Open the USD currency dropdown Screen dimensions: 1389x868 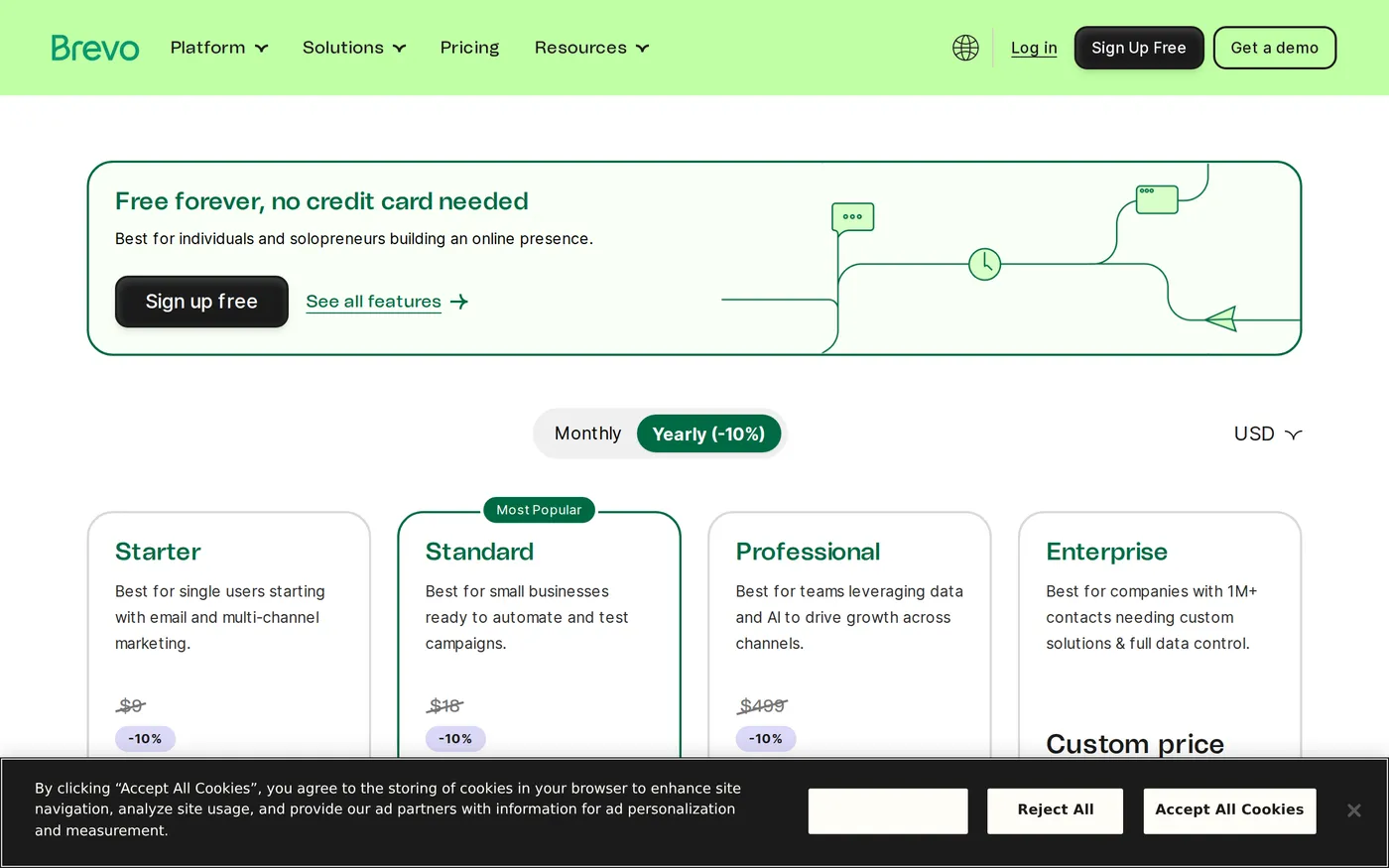(x=1267, y=434)
